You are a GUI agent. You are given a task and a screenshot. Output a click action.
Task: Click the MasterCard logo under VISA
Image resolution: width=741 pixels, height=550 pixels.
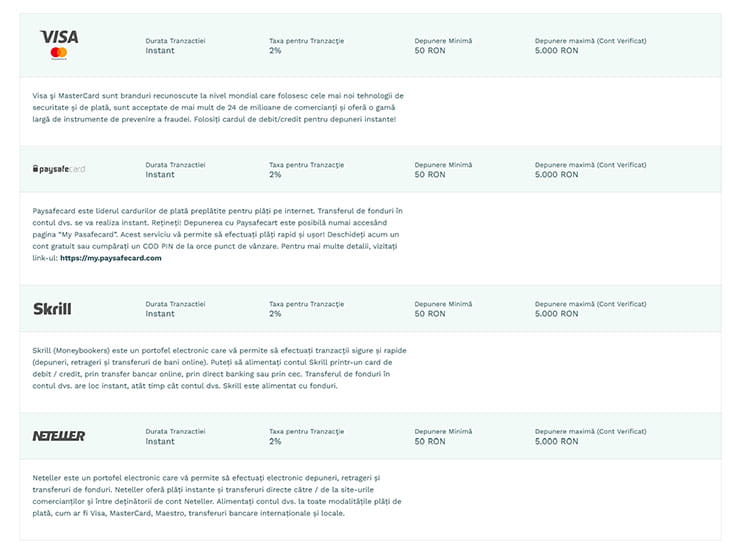(x=58, y=53)
